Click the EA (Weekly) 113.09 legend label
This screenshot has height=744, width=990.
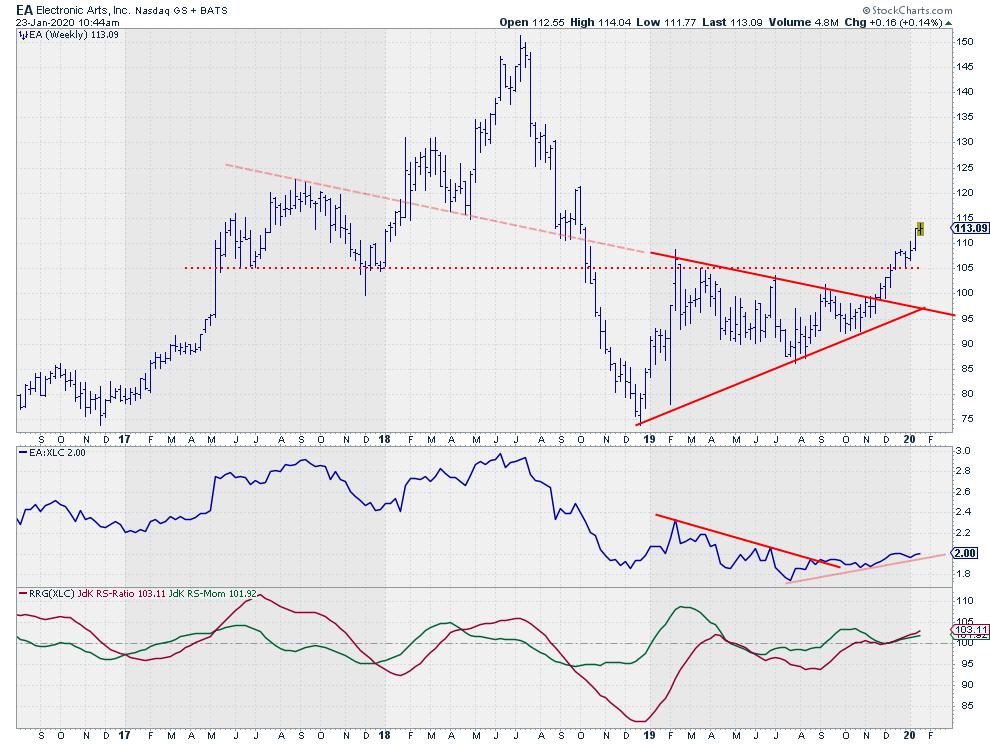pyautogui.click(x=74, y=35)
